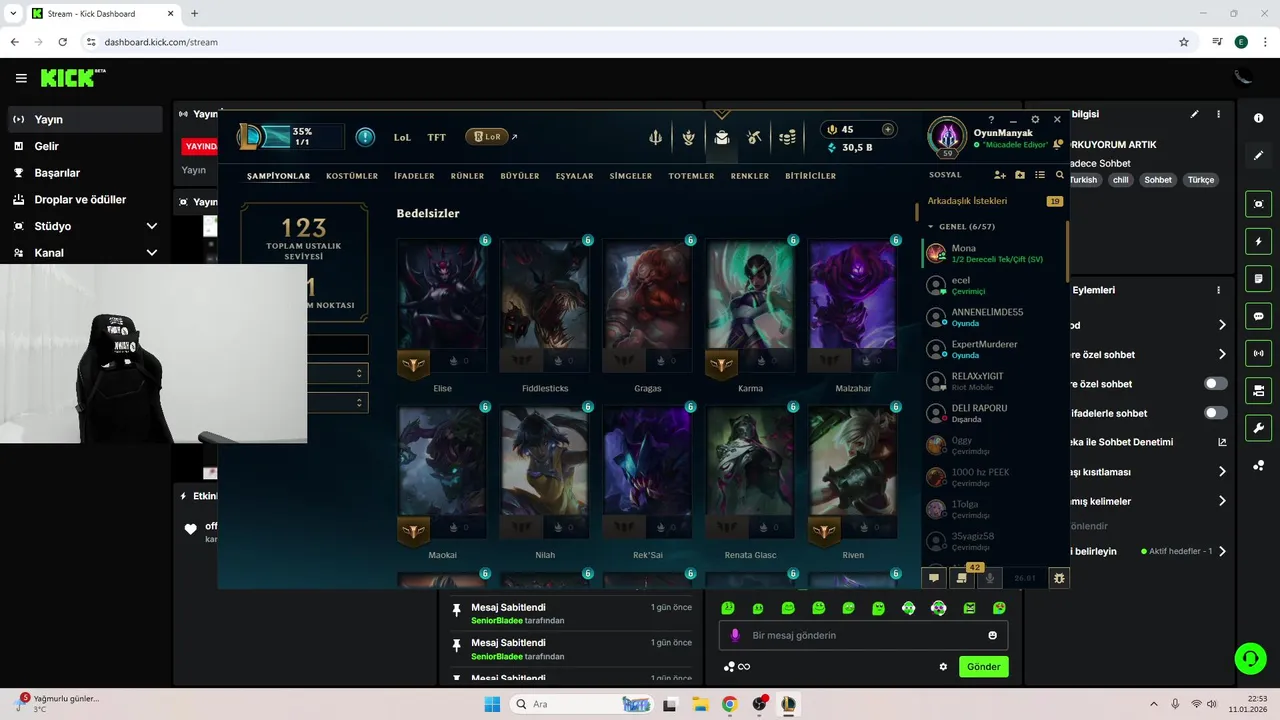1280x720 pixels.
Task: Click League alert exclamation icon
Action: coord(365,137)
